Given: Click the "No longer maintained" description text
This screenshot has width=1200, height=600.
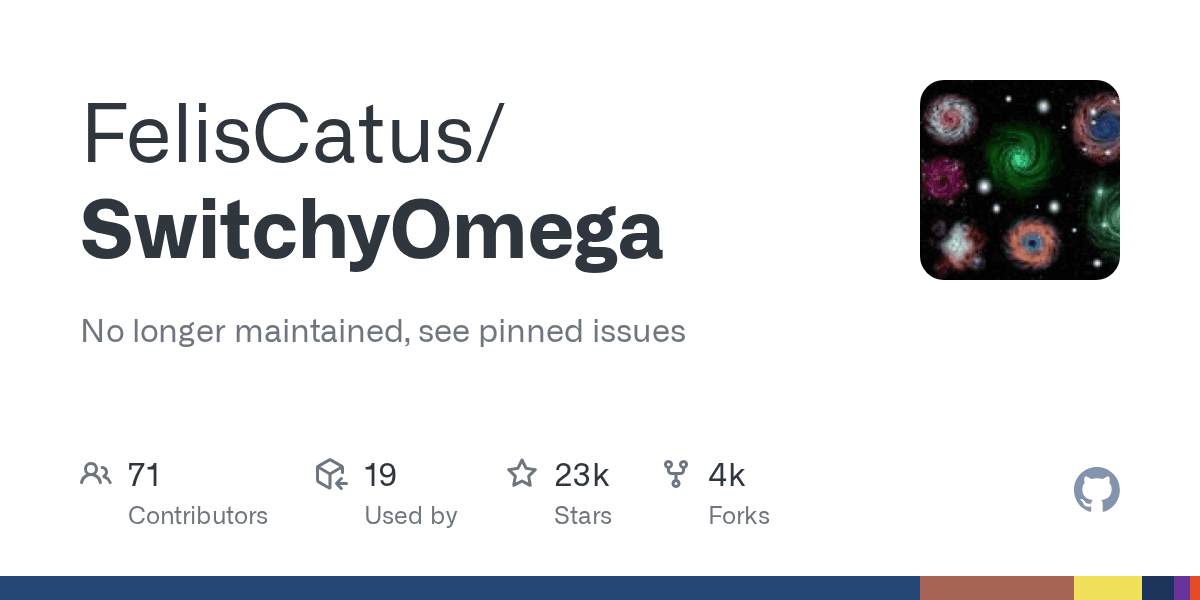Looking at the screenshot, I should click(x=383, y=331).
